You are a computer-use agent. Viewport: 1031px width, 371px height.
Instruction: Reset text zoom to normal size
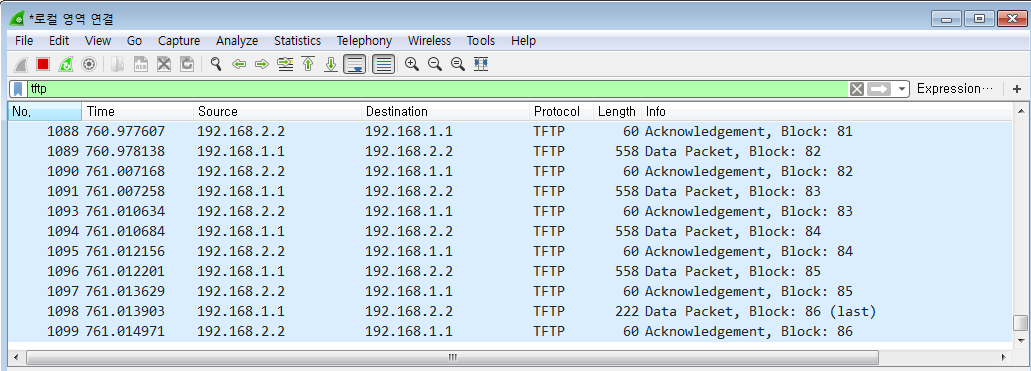[458, 64]
